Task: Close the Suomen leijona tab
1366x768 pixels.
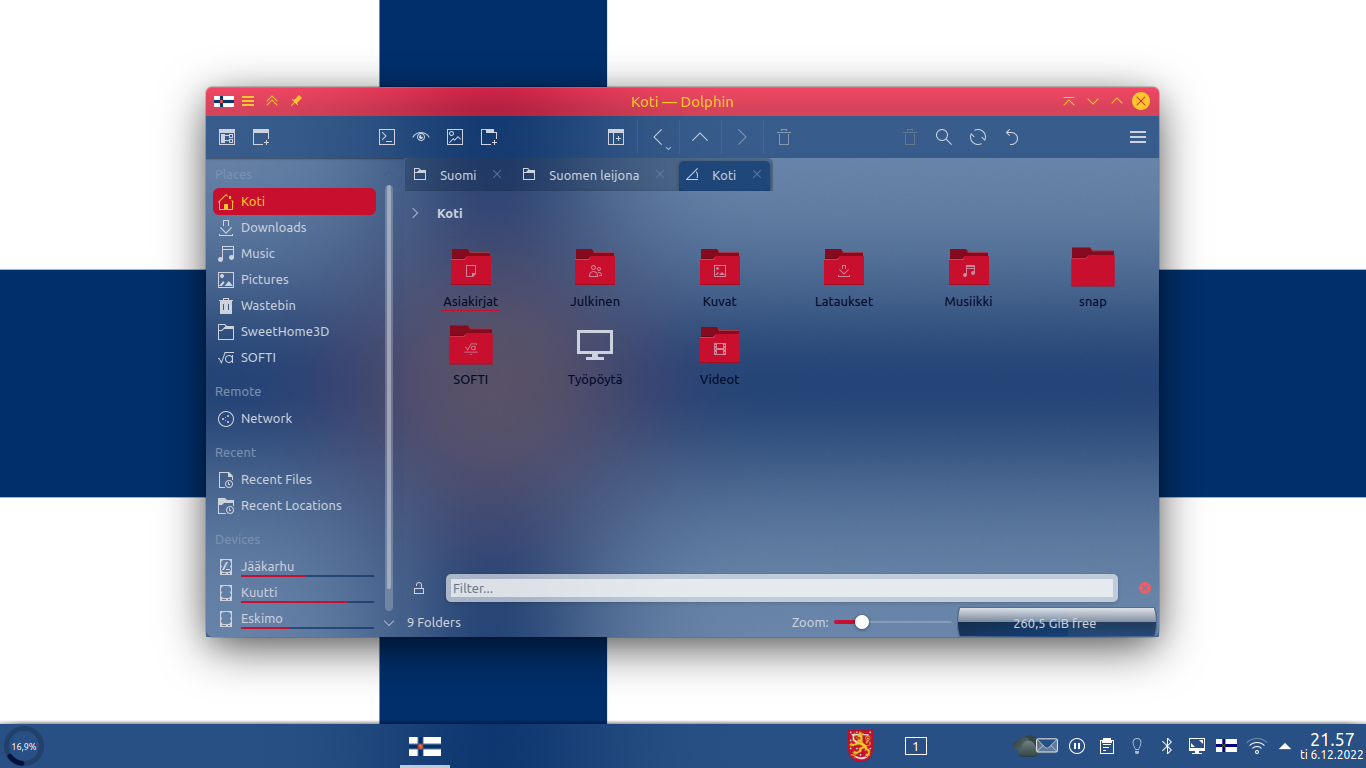Action: (660, 174)
